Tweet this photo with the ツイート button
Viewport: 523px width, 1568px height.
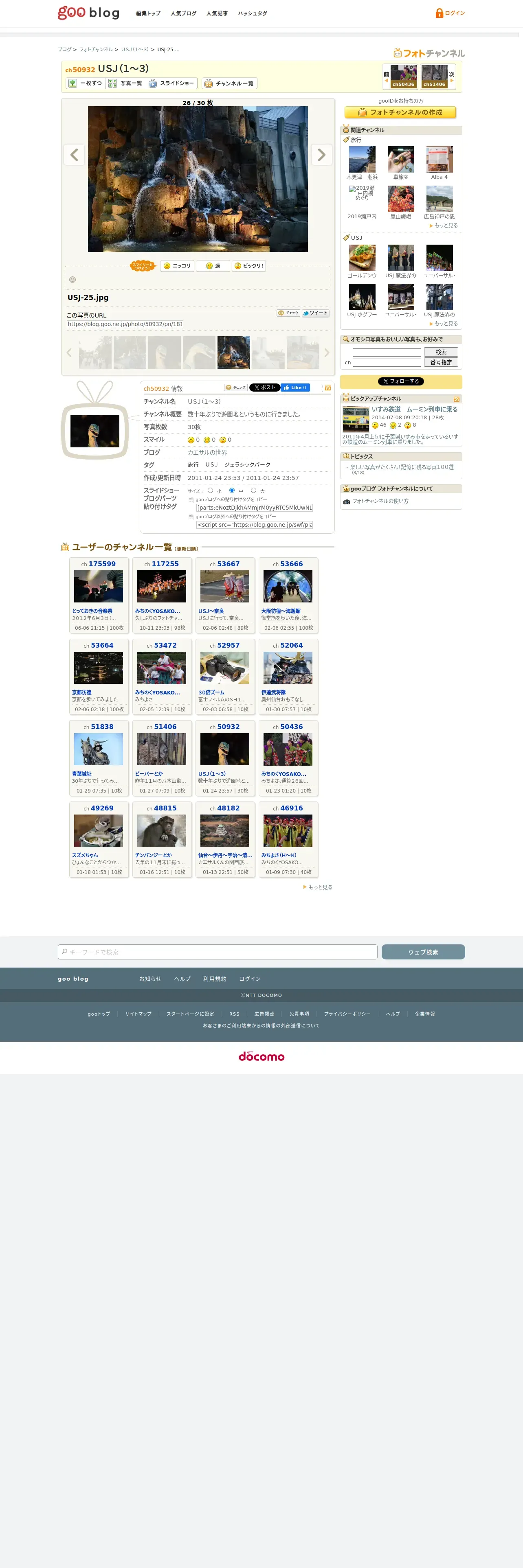[x=315, y=313]
